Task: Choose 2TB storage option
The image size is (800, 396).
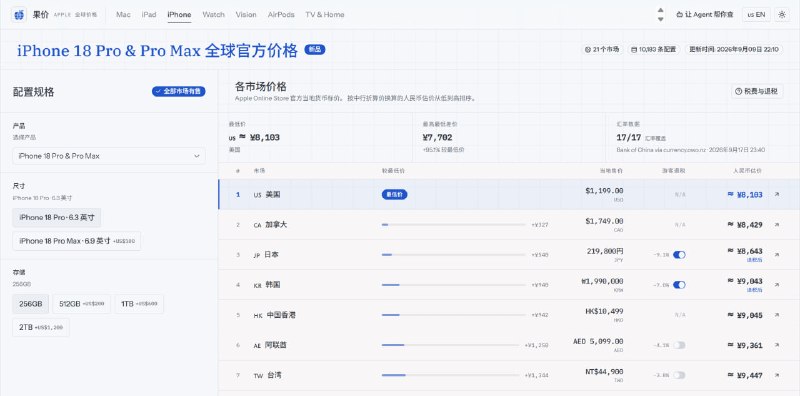Action: (x=41, y=327)
